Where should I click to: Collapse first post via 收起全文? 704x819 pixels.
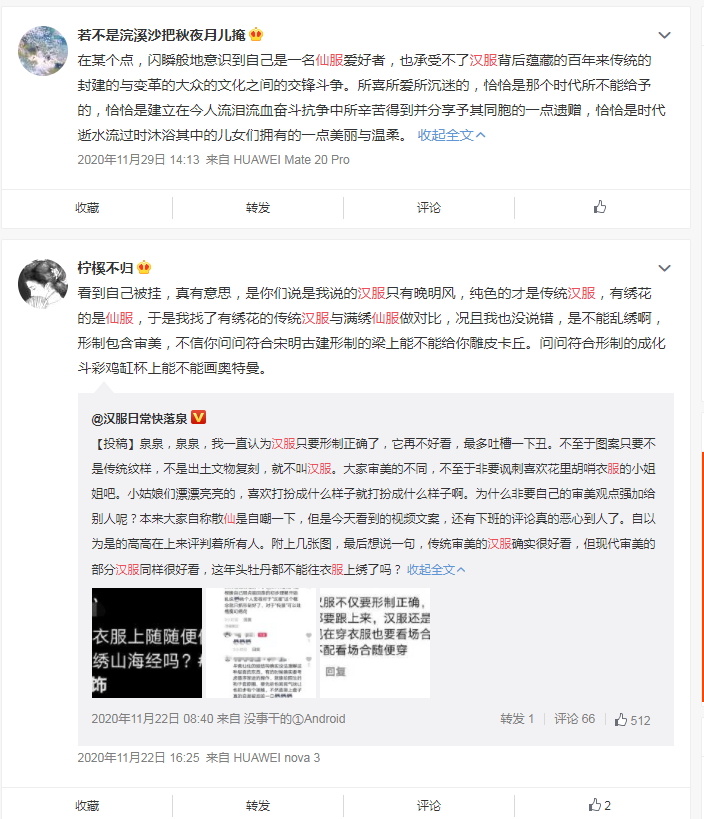451,135
